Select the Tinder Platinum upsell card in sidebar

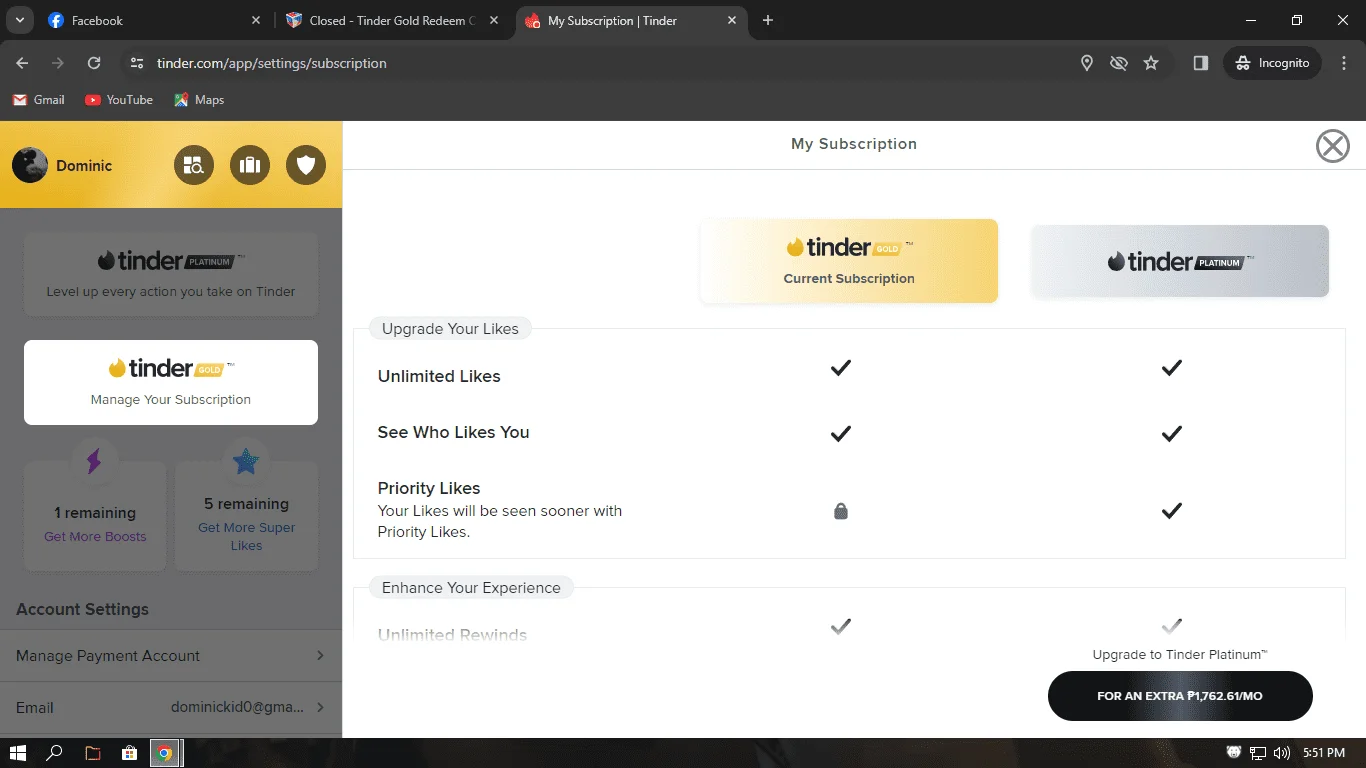tap(171, 274)
